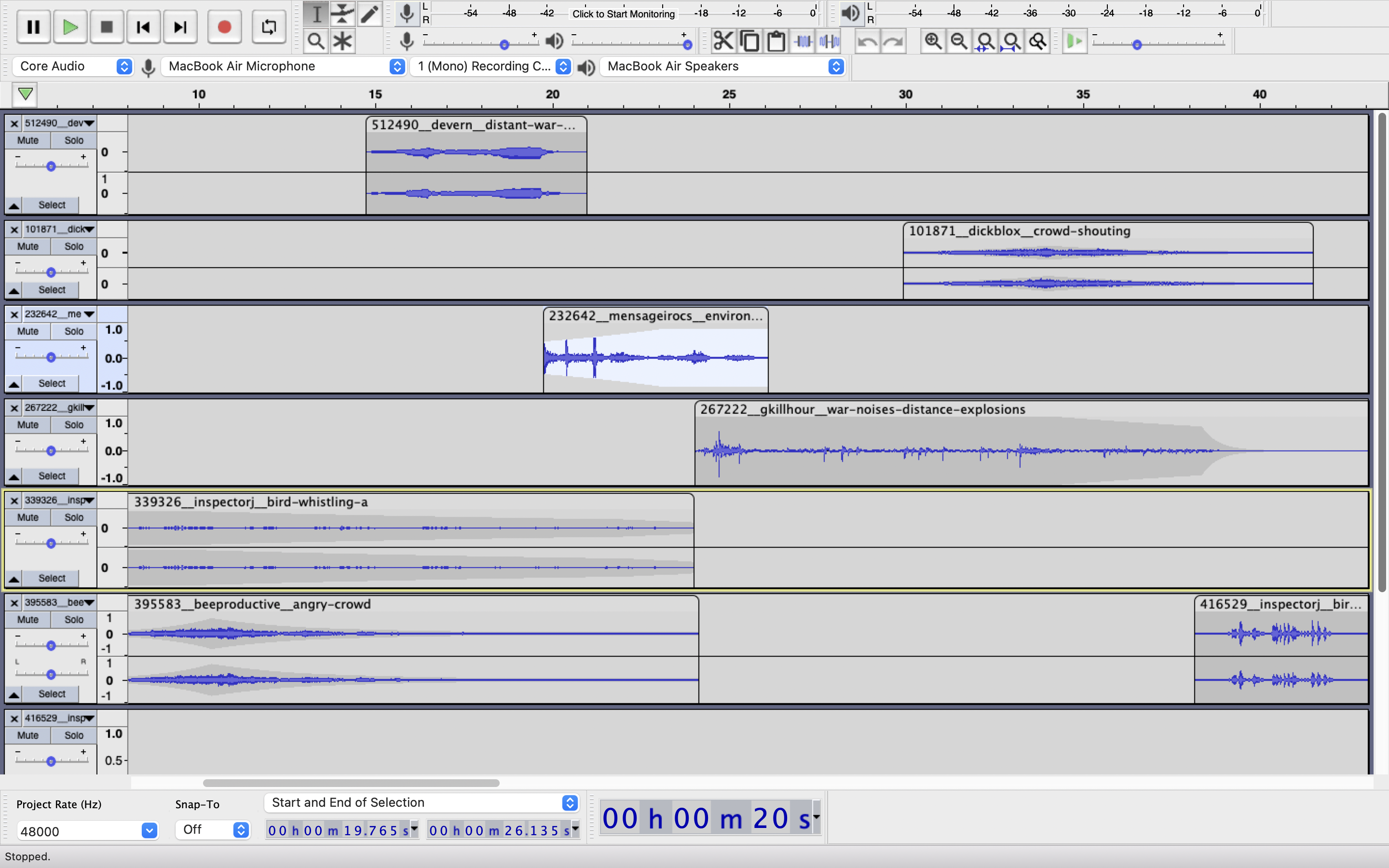Select the Draw (pencil) tool
1389x868 pixels.
click(369, 14)
